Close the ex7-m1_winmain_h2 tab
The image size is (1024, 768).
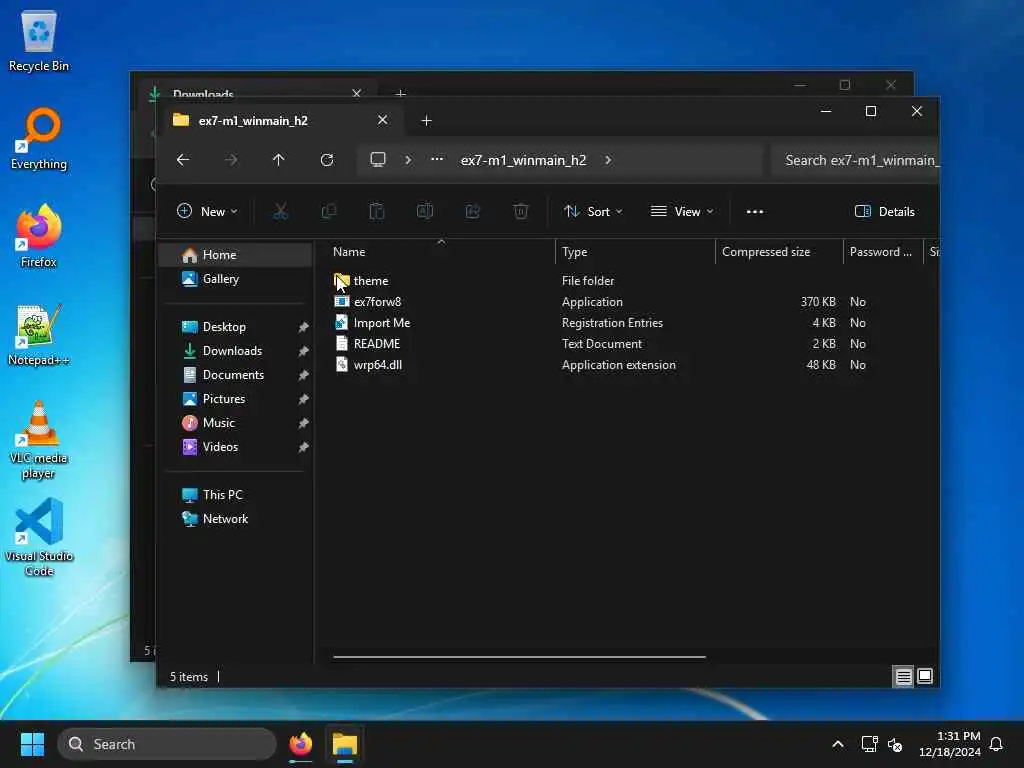[383, 120]
